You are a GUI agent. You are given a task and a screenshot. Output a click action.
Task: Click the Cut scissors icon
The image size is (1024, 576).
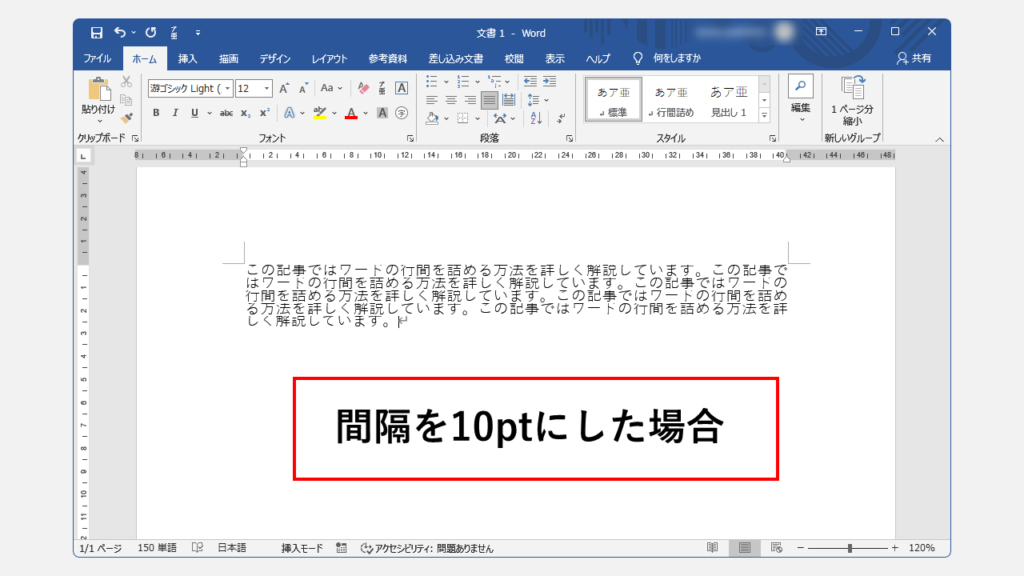coord(126,82)
